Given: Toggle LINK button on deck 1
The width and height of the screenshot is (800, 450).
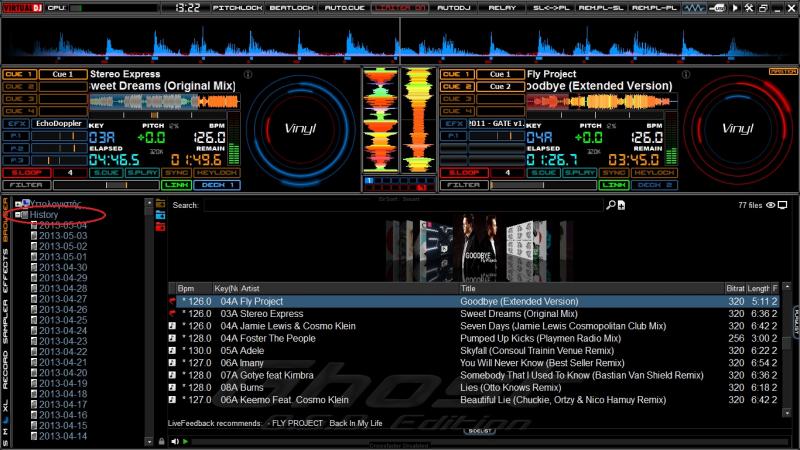Looking at the screenshot, I should [177, 185].
